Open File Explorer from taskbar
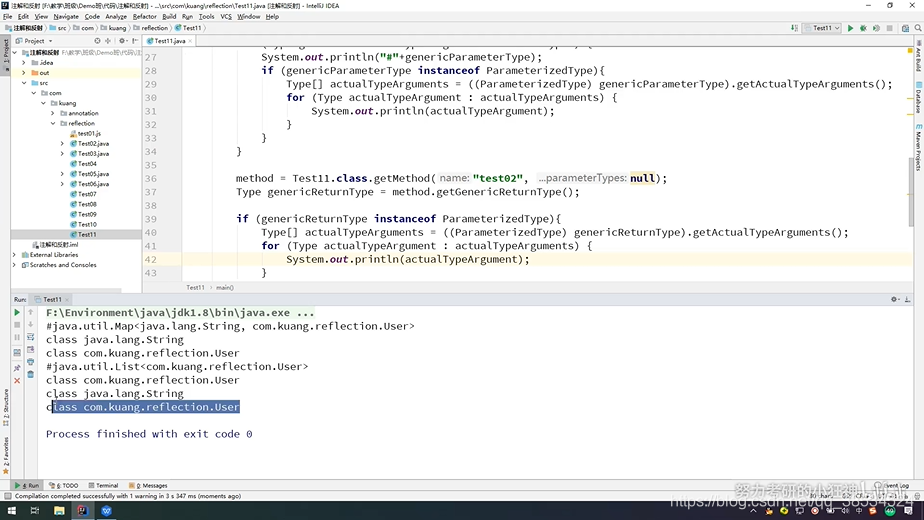 coord(59,511)
